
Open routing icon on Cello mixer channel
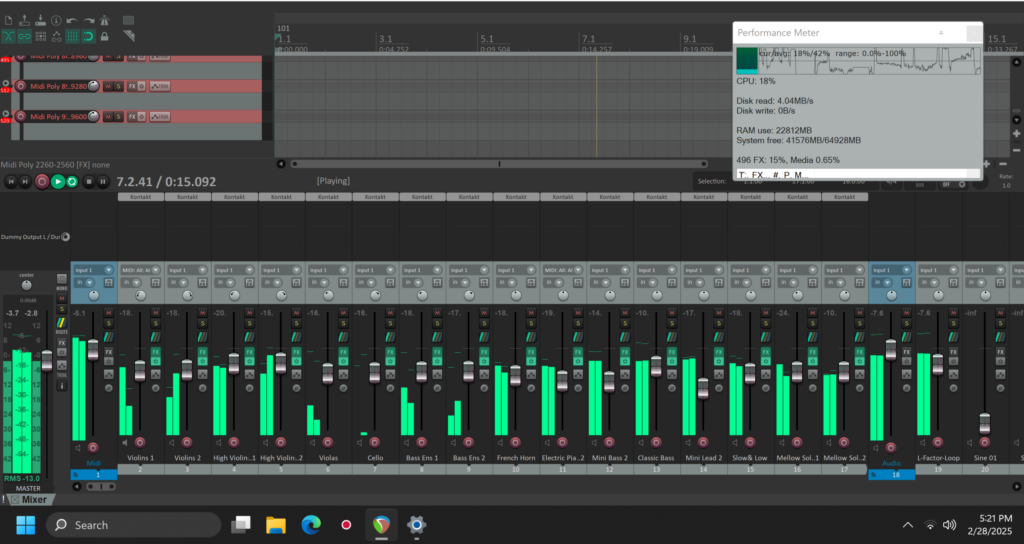pos(391,337)
